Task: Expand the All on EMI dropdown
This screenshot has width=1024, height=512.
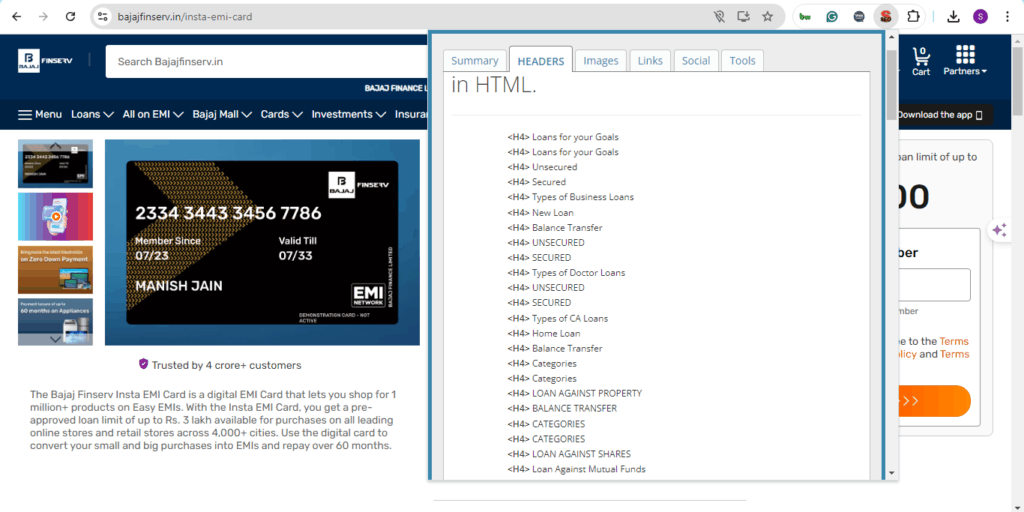Action: [x=153, y=114]
